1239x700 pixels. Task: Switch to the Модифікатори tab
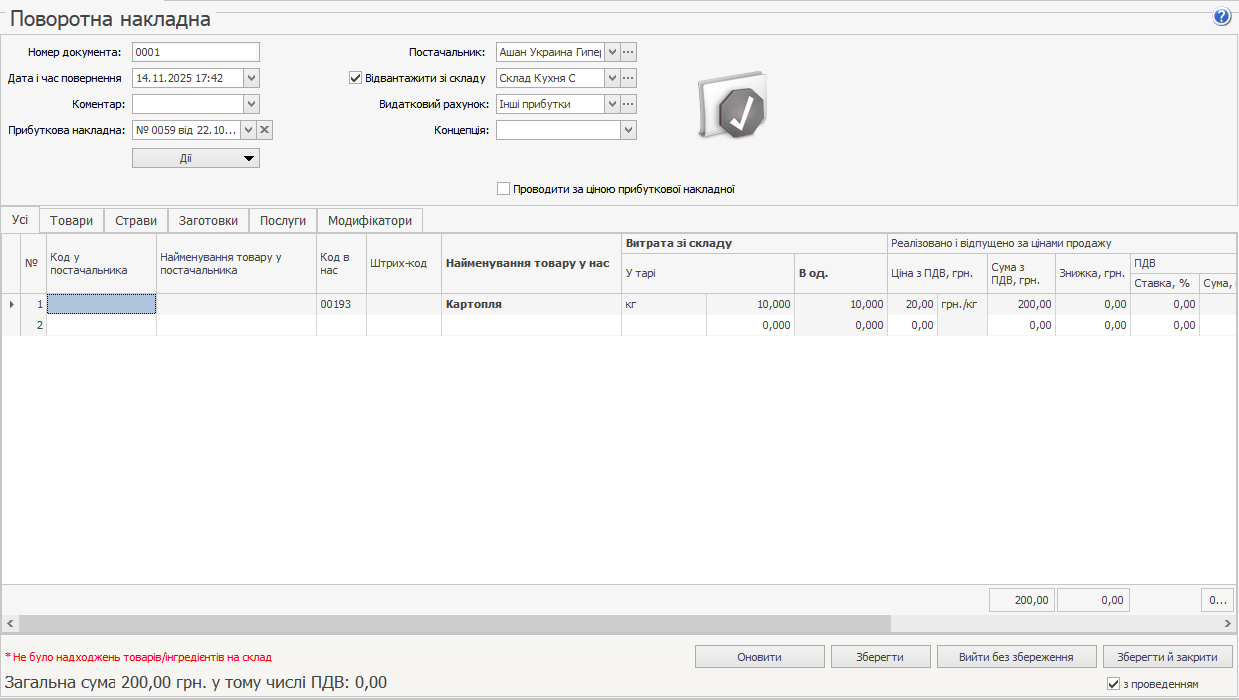tap(370, 221)
